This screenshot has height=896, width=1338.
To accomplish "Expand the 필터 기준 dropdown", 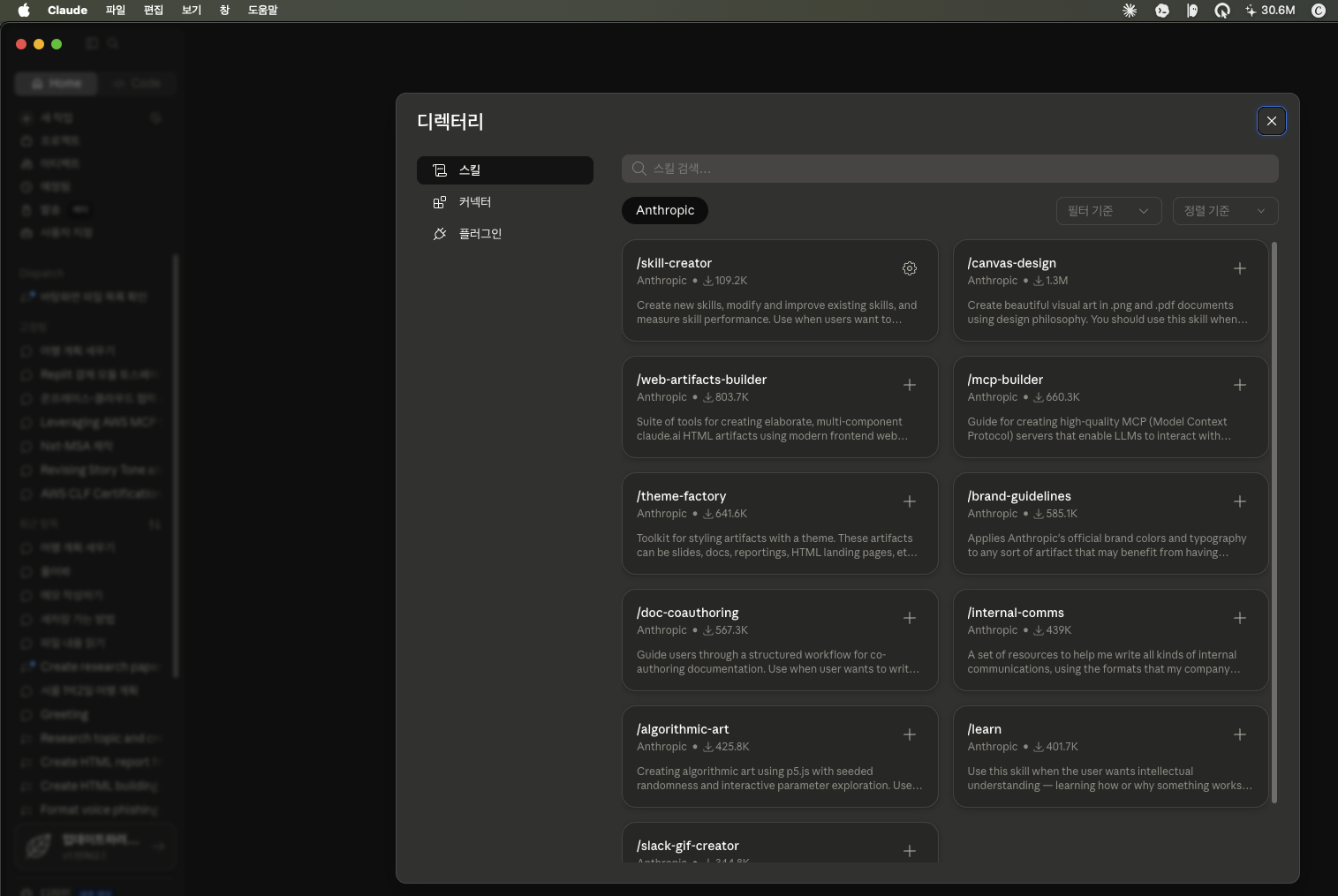I will pos(1108,211).
